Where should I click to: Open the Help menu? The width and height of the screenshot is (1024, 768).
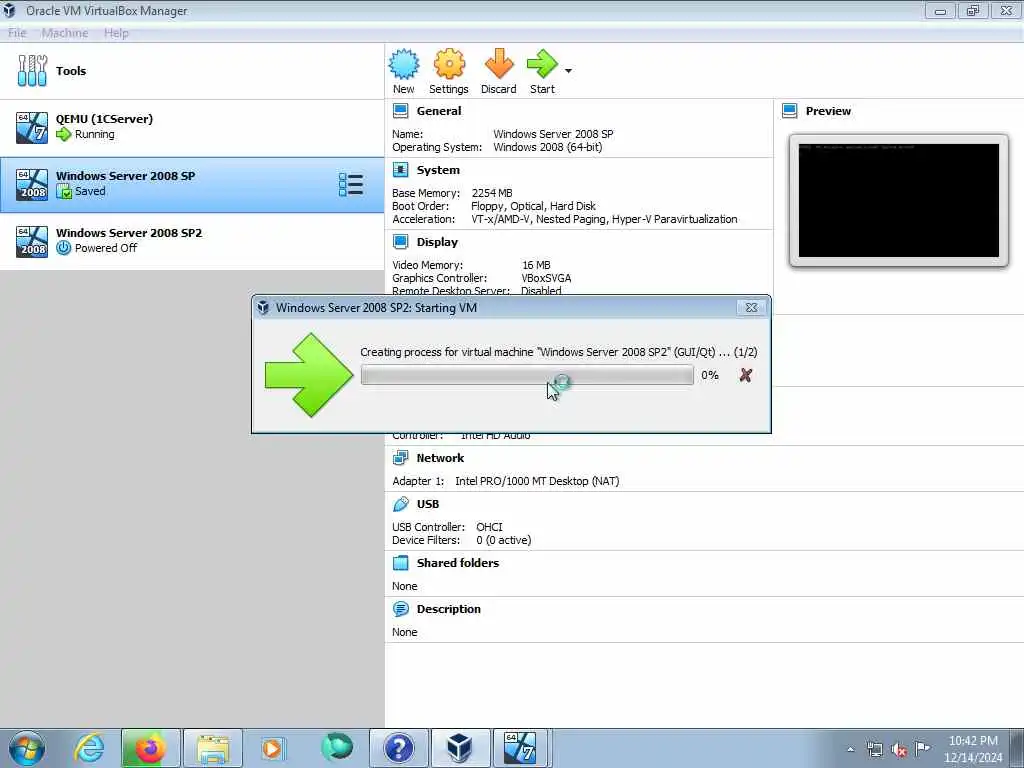(116, 33)
